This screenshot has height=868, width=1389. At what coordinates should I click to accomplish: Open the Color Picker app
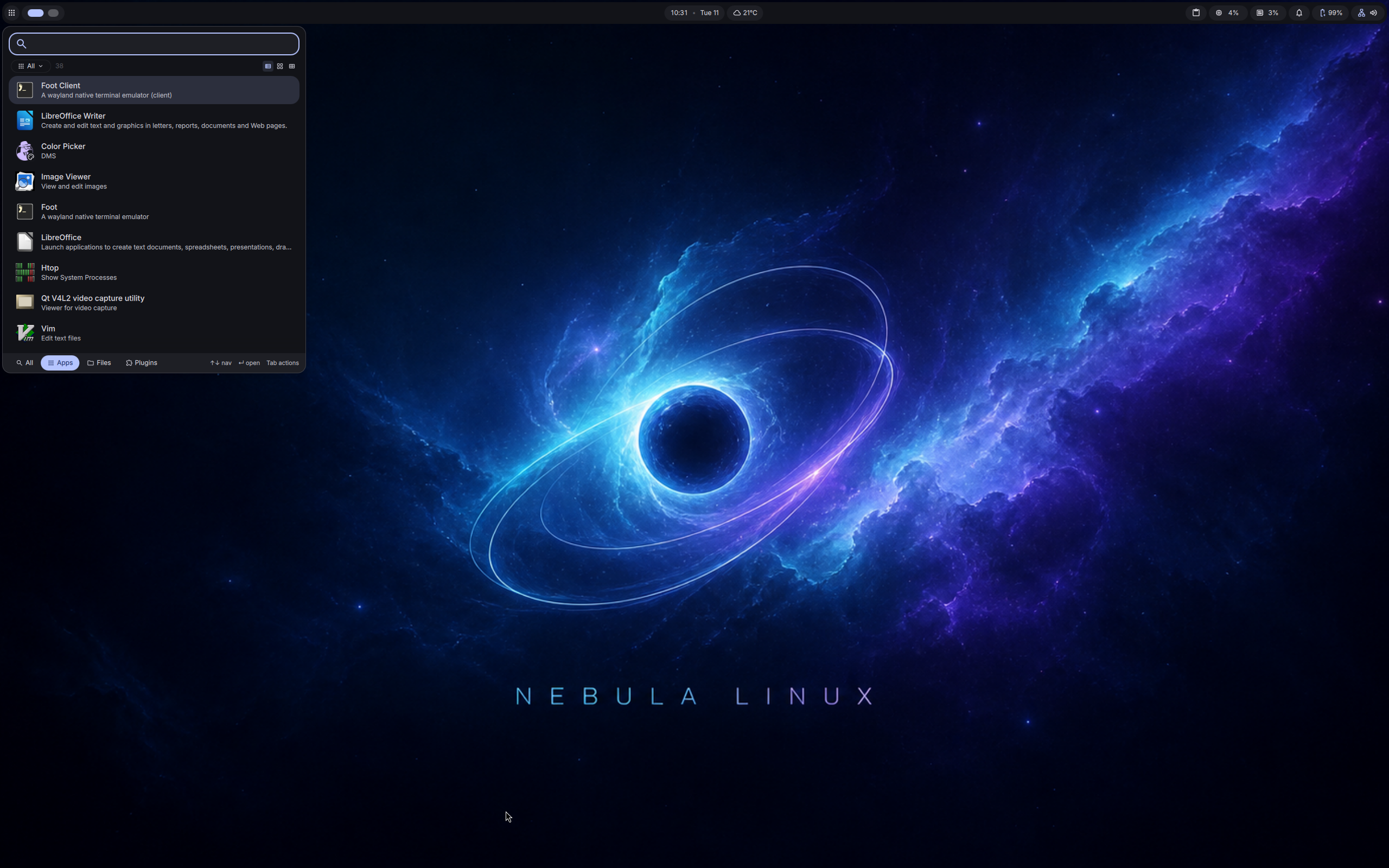[154, 151]
